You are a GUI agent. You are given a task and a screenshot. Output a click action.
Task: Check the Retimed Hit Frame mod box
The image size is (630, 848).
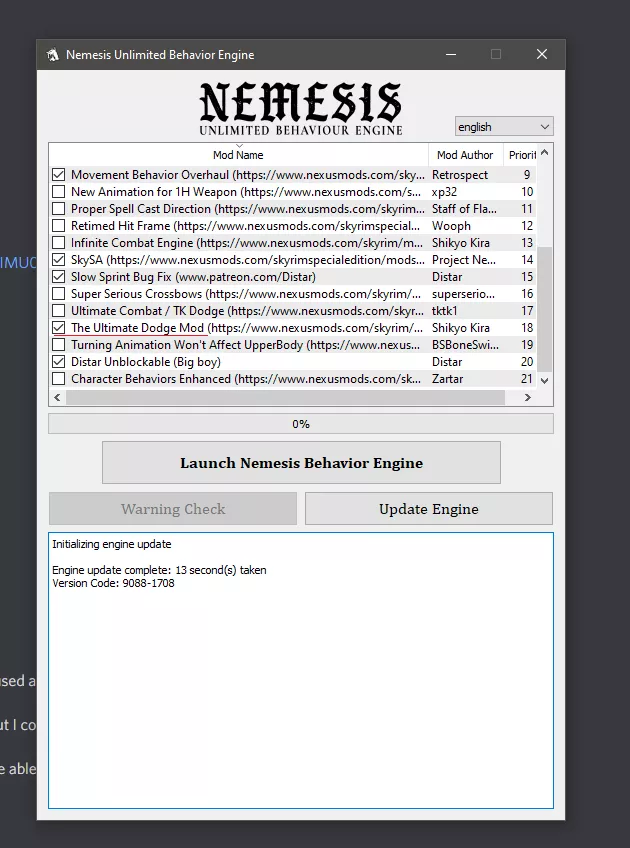[58, 226]
